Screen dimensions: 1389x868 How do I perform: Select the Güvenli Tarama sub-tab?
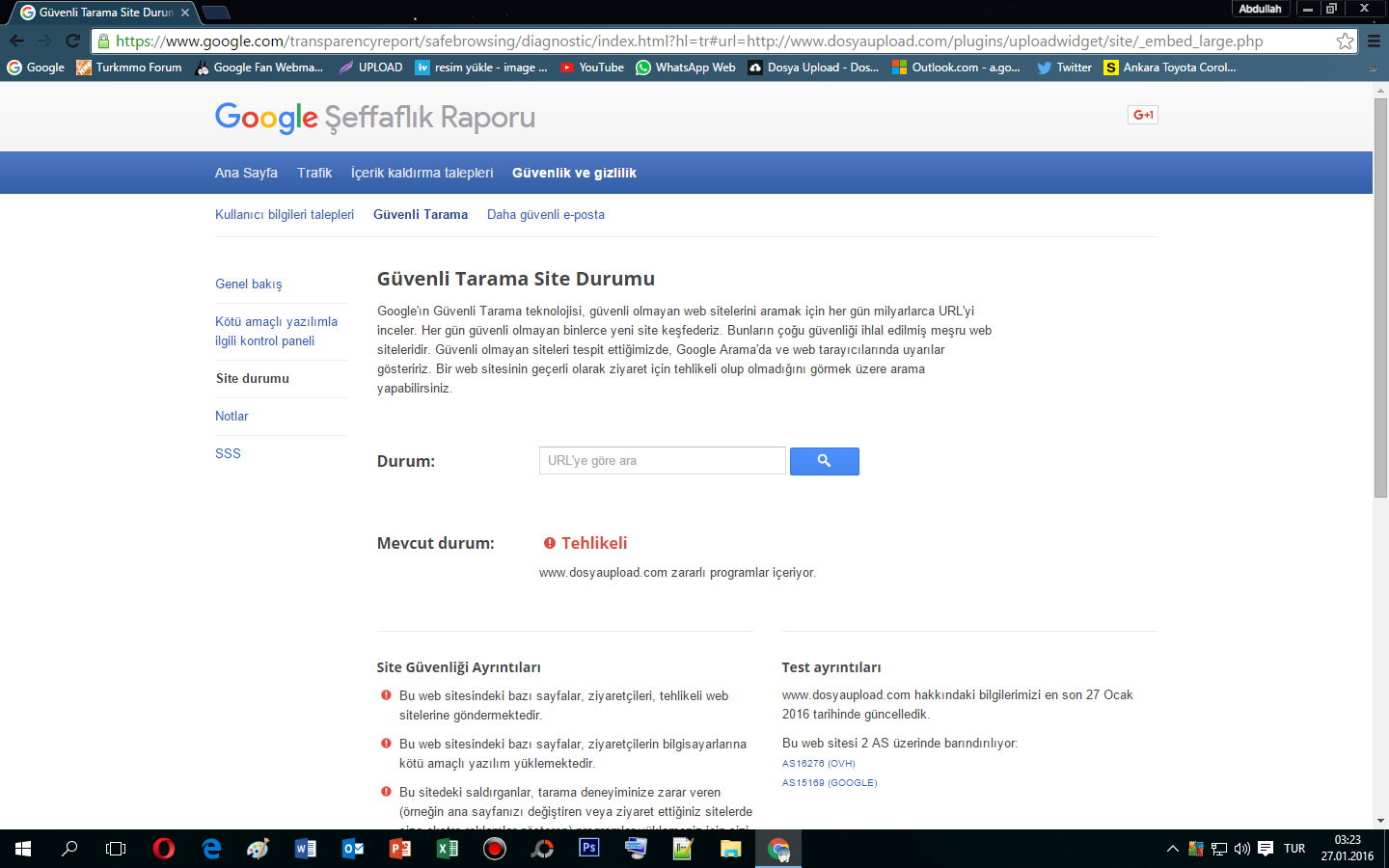tap(421, 214)
